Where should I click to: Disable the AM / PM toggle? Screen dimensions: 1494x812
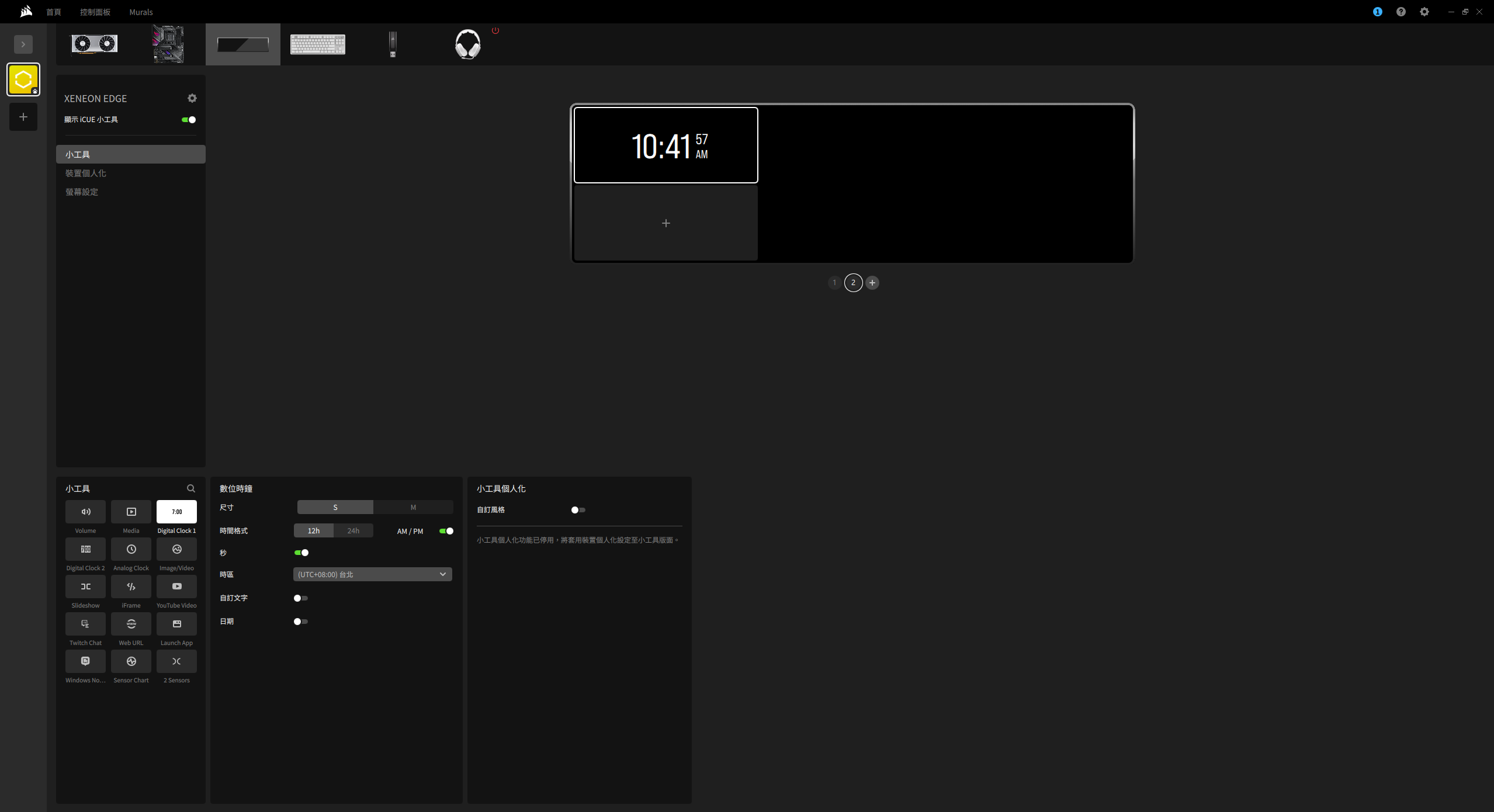pos(446,531)
